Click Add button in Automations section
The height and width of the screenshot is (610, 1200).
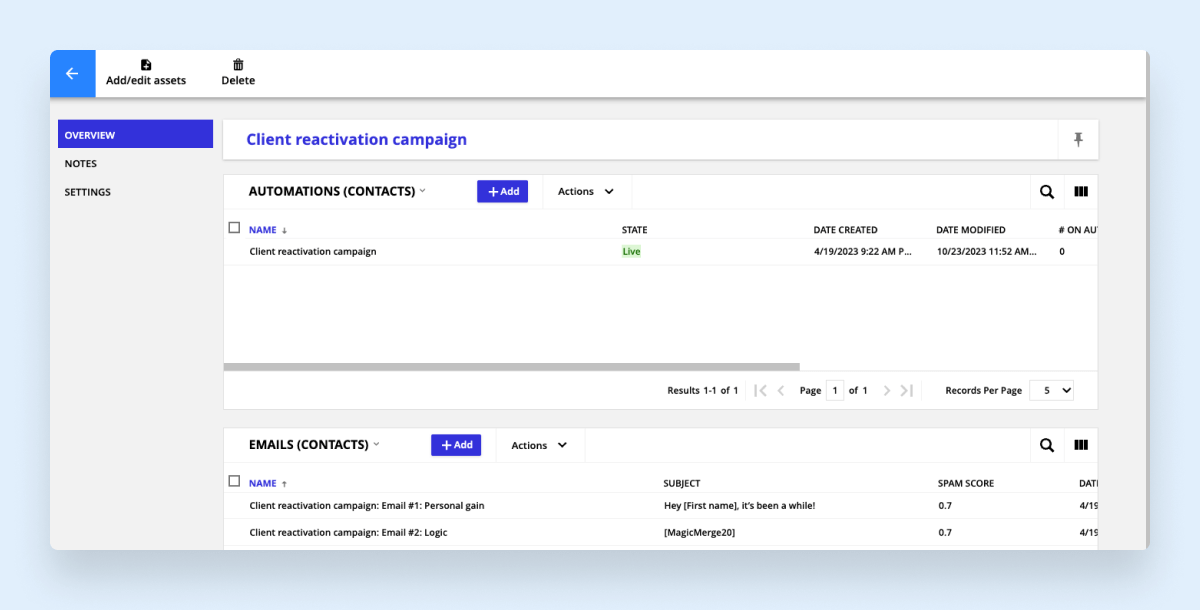(502, 192)
